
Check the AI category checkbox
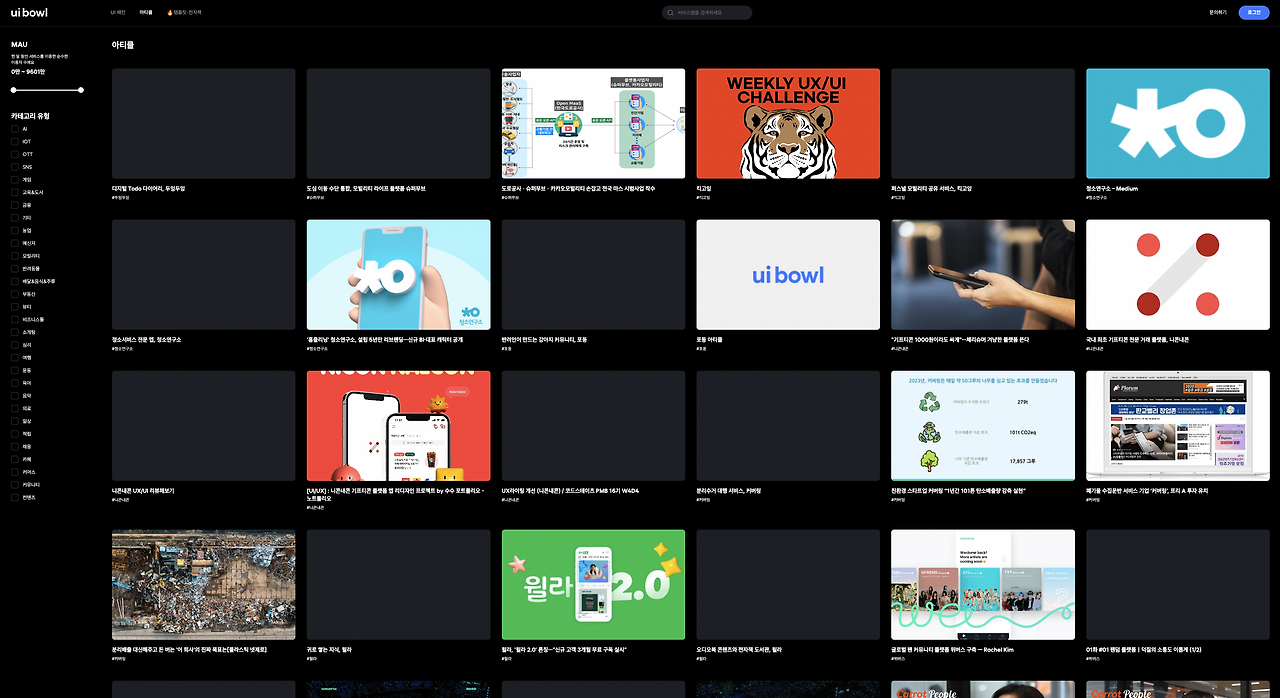pos(14,129)
